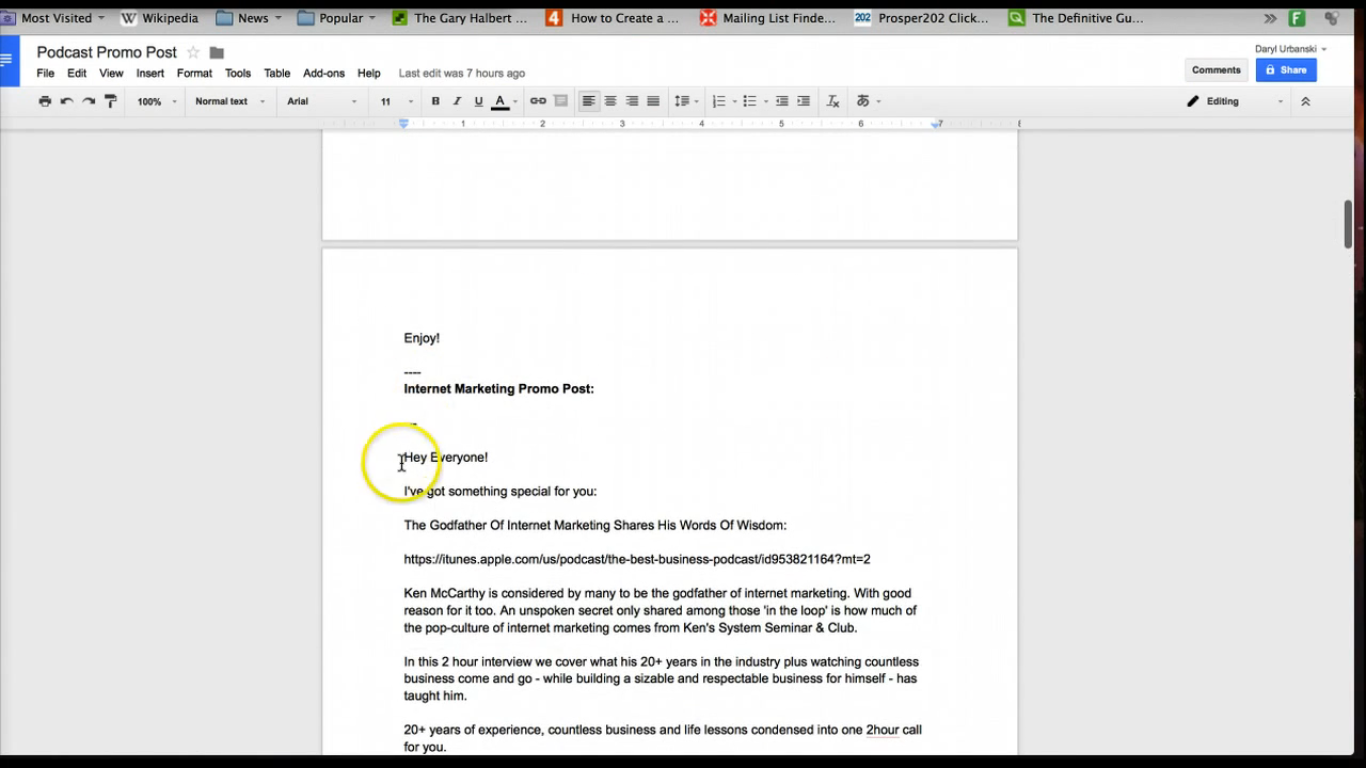Rename the Podcast Promo Post title
This screenshot has height=768, width=1366.
point(107,52)
